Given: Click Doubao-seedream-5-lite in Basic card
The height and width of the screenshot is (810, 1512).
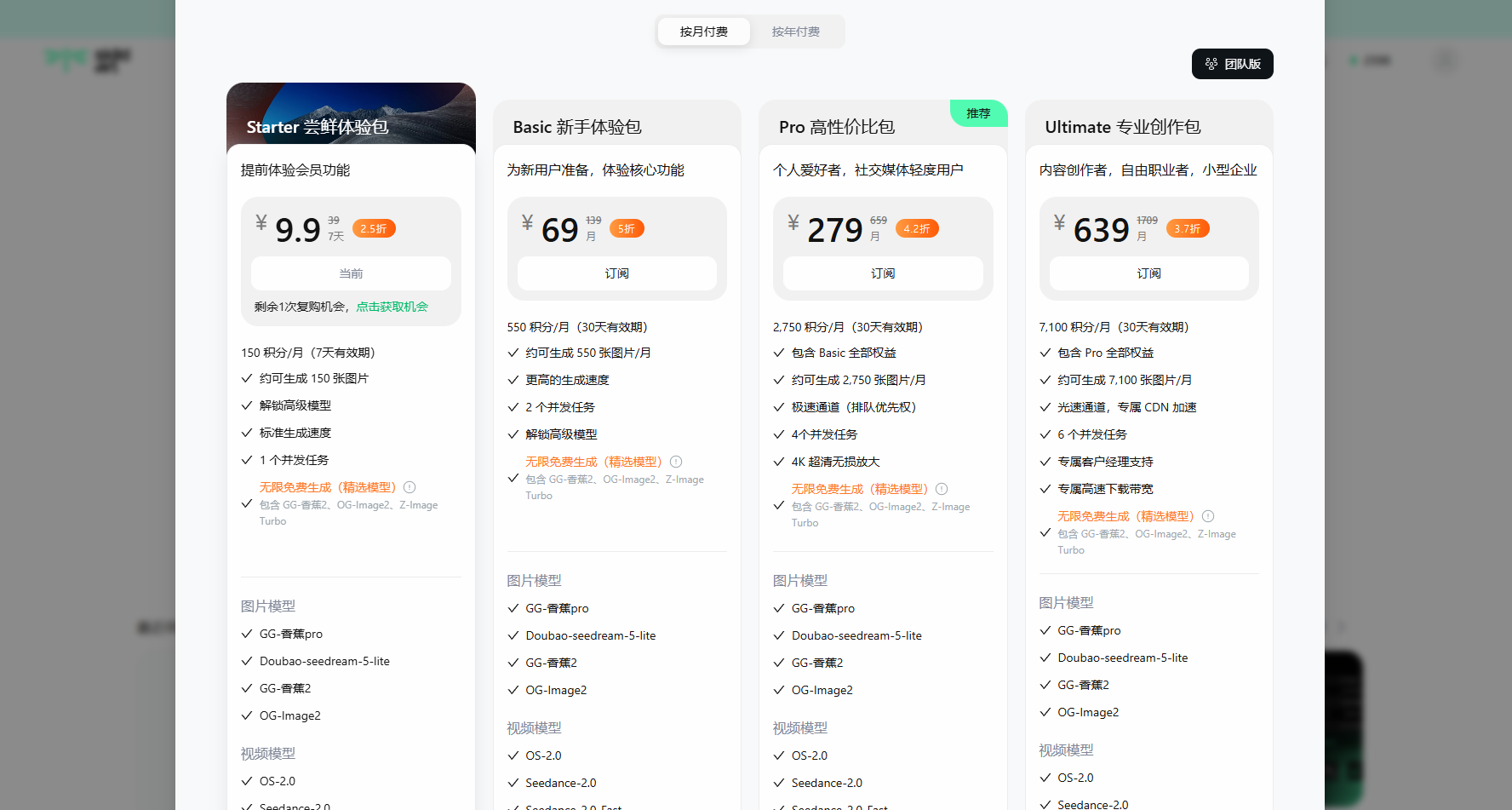Looking at the screenshot, I should 591,635.
